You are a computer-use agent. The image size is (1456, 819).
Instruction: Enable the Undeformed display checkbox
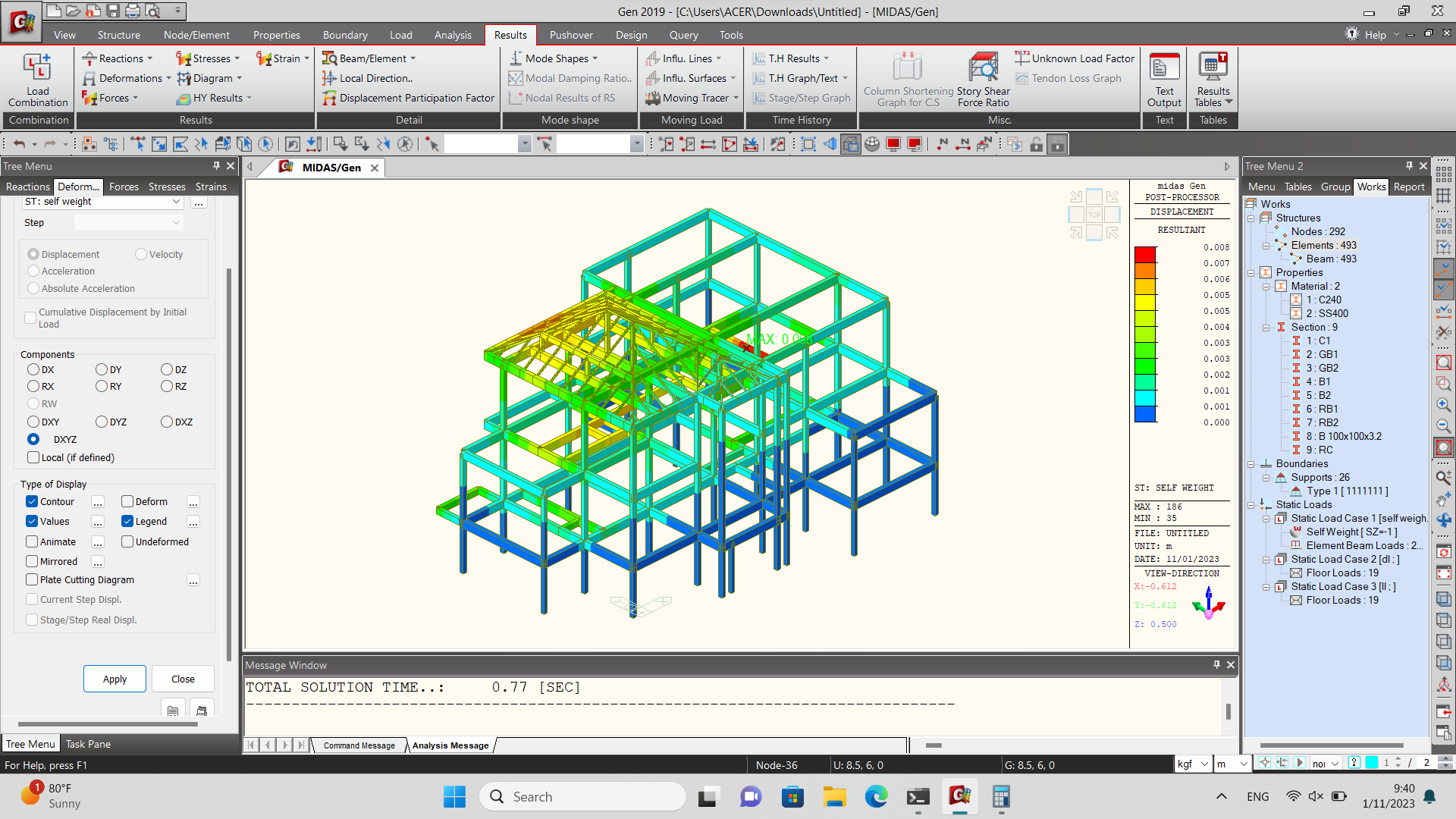click(127, 541)
